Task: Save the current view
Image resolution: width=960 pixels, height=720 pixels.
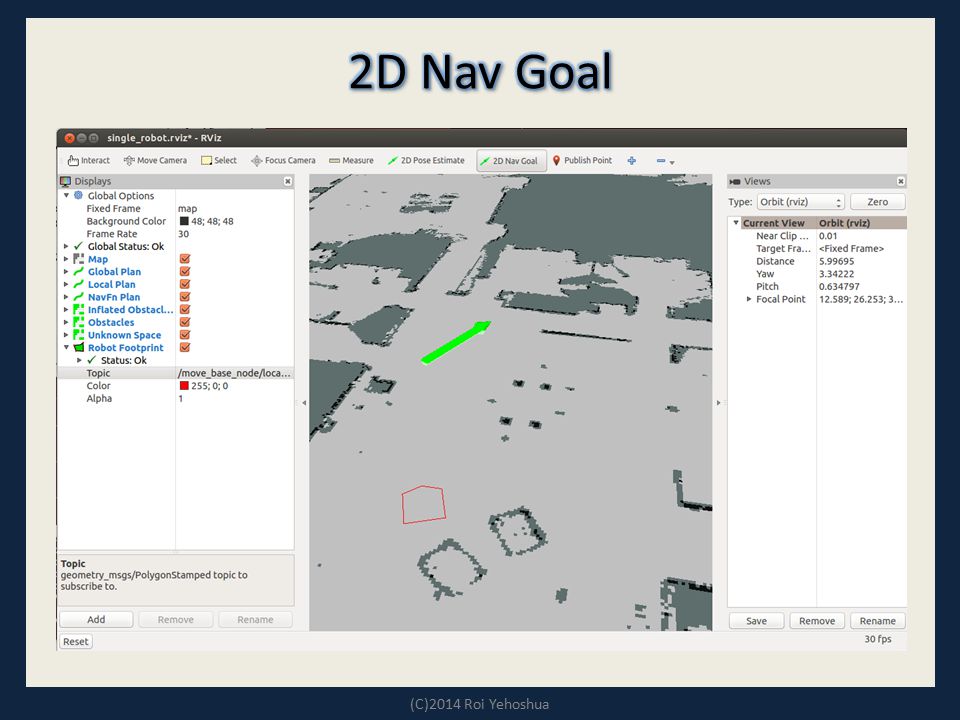Action: (756, 621)
